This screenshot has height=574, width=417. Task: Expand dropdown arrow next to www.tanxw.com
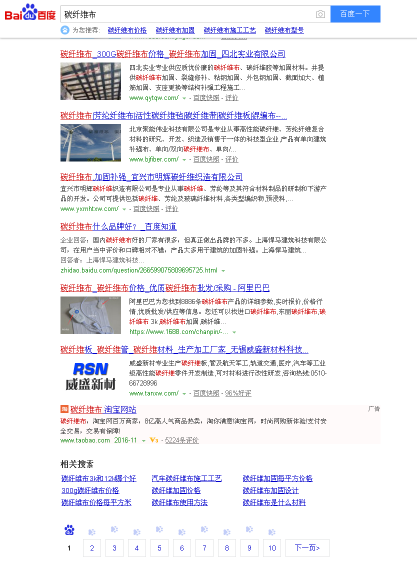point(184,394)
